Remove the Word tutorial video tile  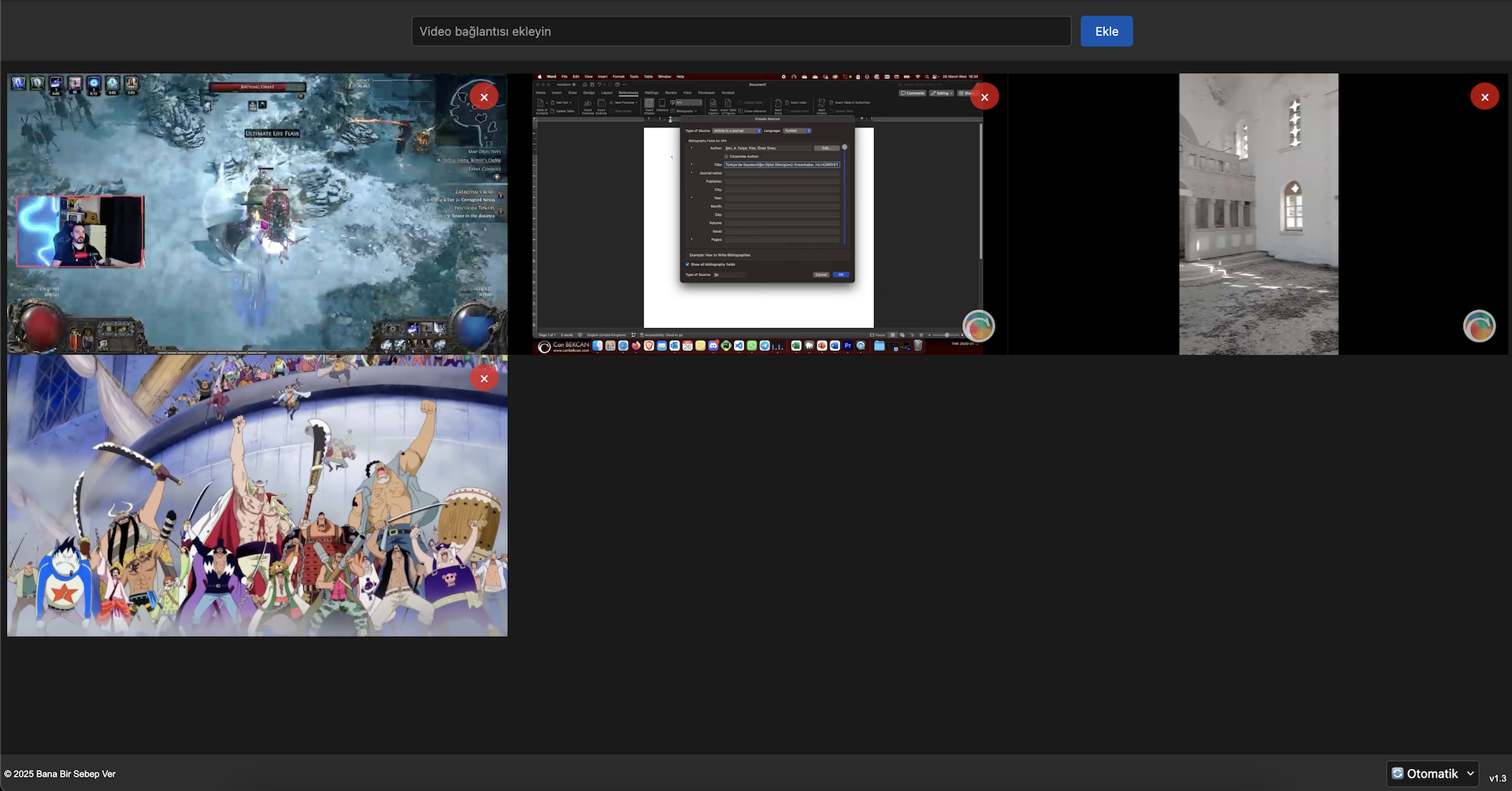[984, 97]
